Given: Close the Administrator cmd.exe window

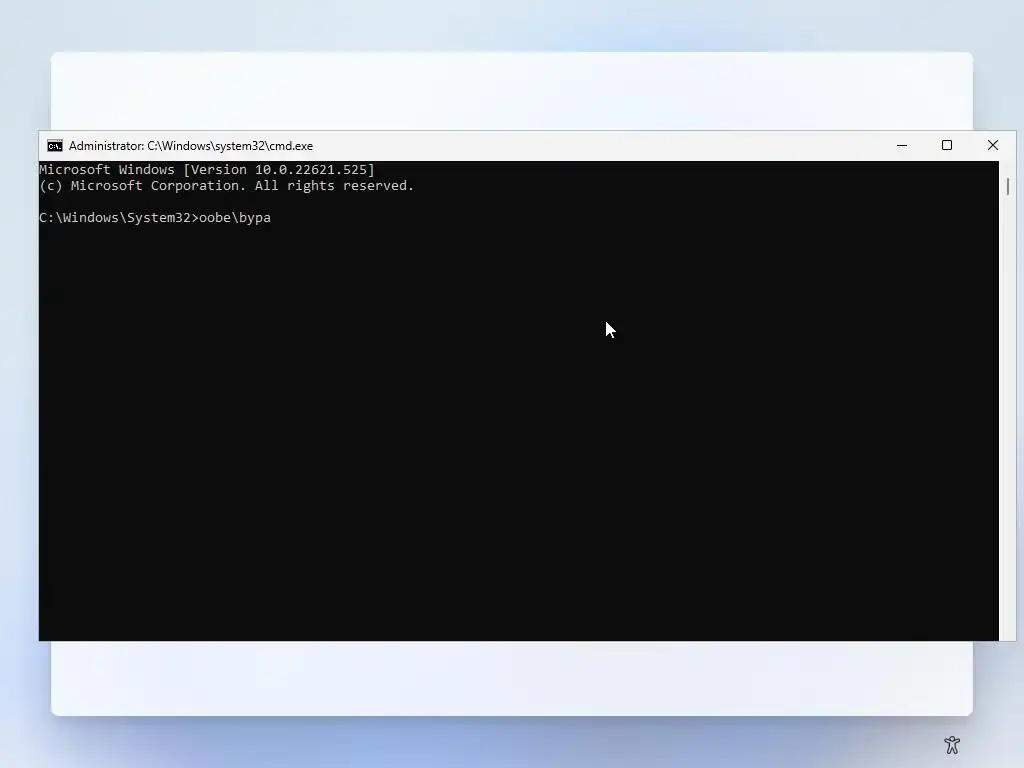Looking at the screenshot, I should point(993,146).
